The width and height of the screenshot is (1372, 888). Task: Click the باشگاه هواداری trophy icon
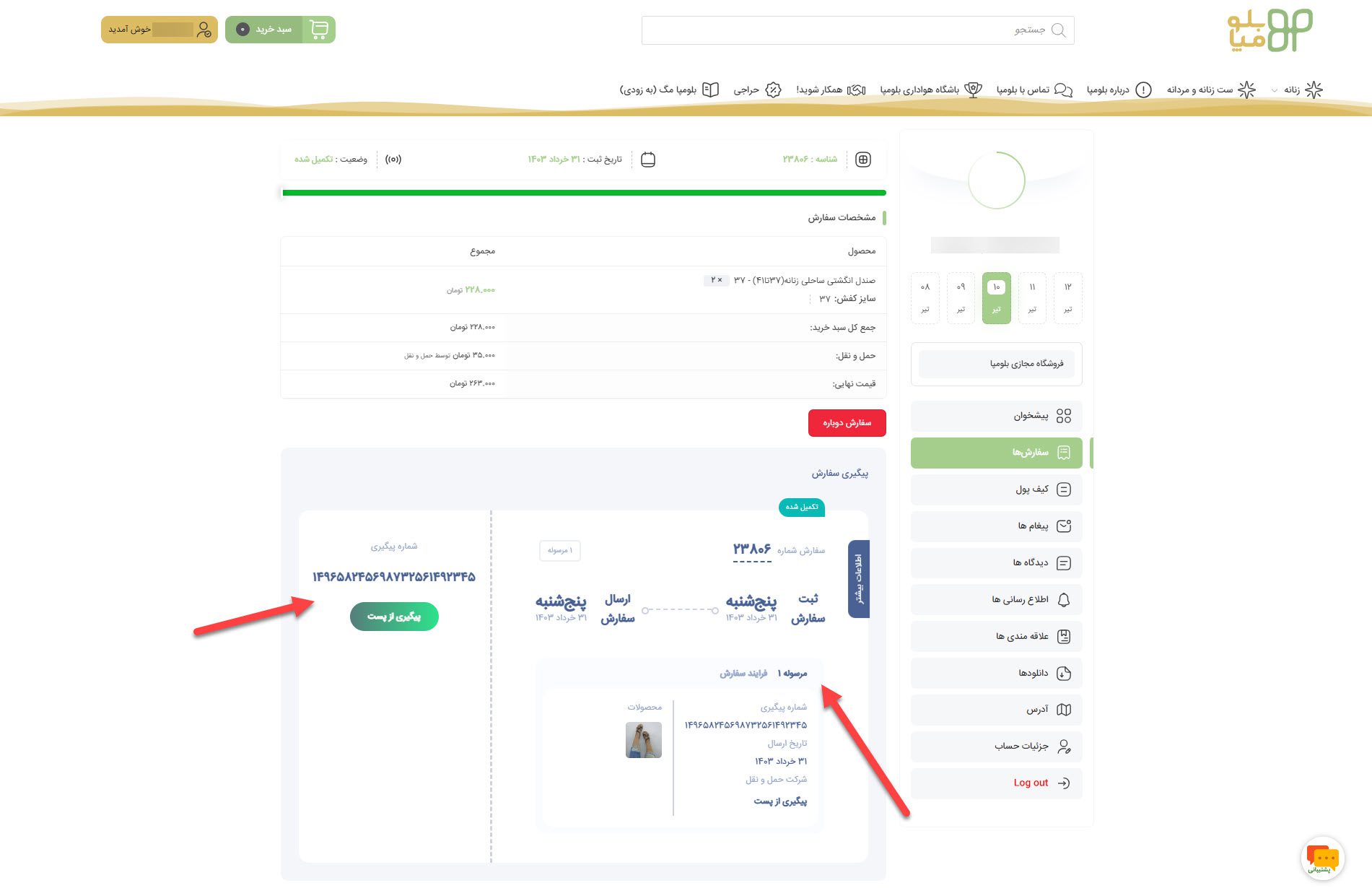point(974,90)
